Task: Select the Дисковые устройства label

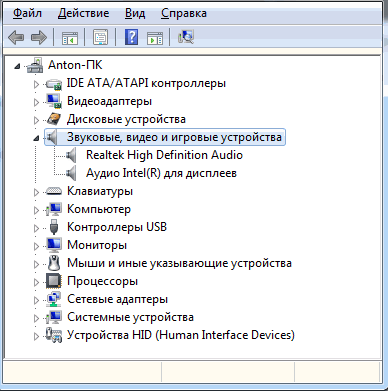Action: click(x=126, y=119)
